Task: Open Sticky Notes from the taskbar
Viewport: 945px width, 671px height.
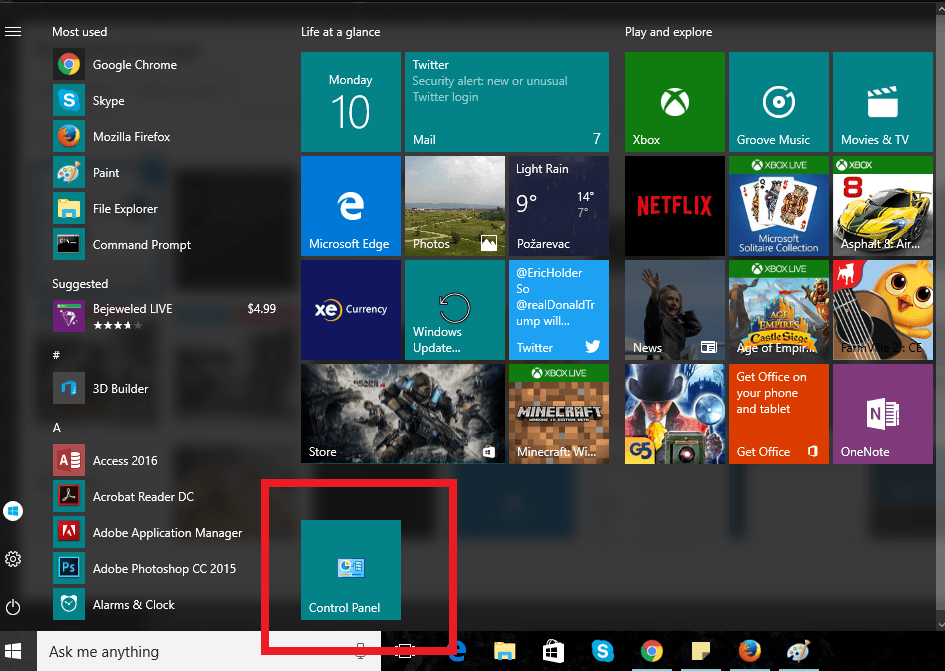Action: pos(700,651)
